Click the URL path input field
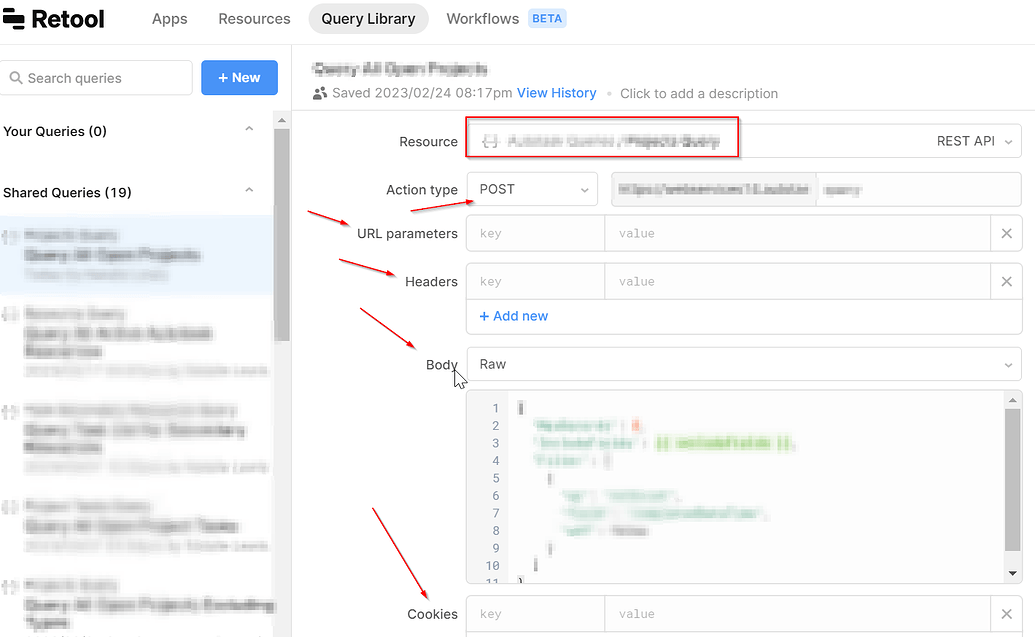Screen dimensions: 1035x637 click(x=918, y=190)
